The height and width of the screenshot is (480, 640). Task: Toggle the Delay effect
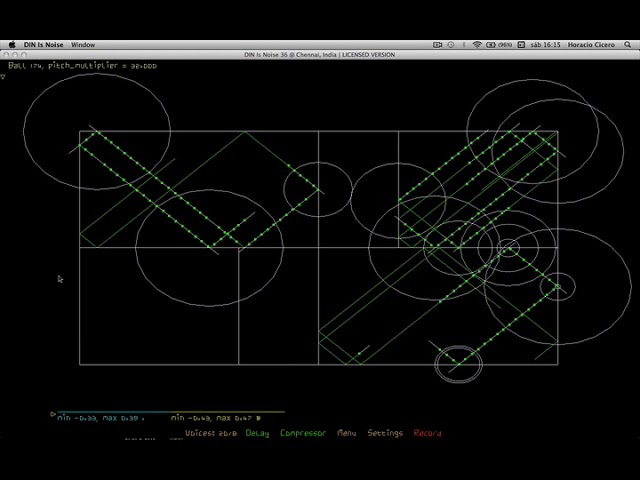click(257, 433)
